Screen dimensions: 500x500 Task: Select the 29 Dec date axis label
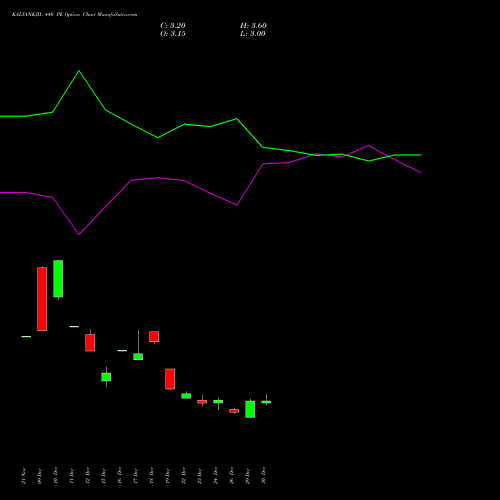point(248,476)
